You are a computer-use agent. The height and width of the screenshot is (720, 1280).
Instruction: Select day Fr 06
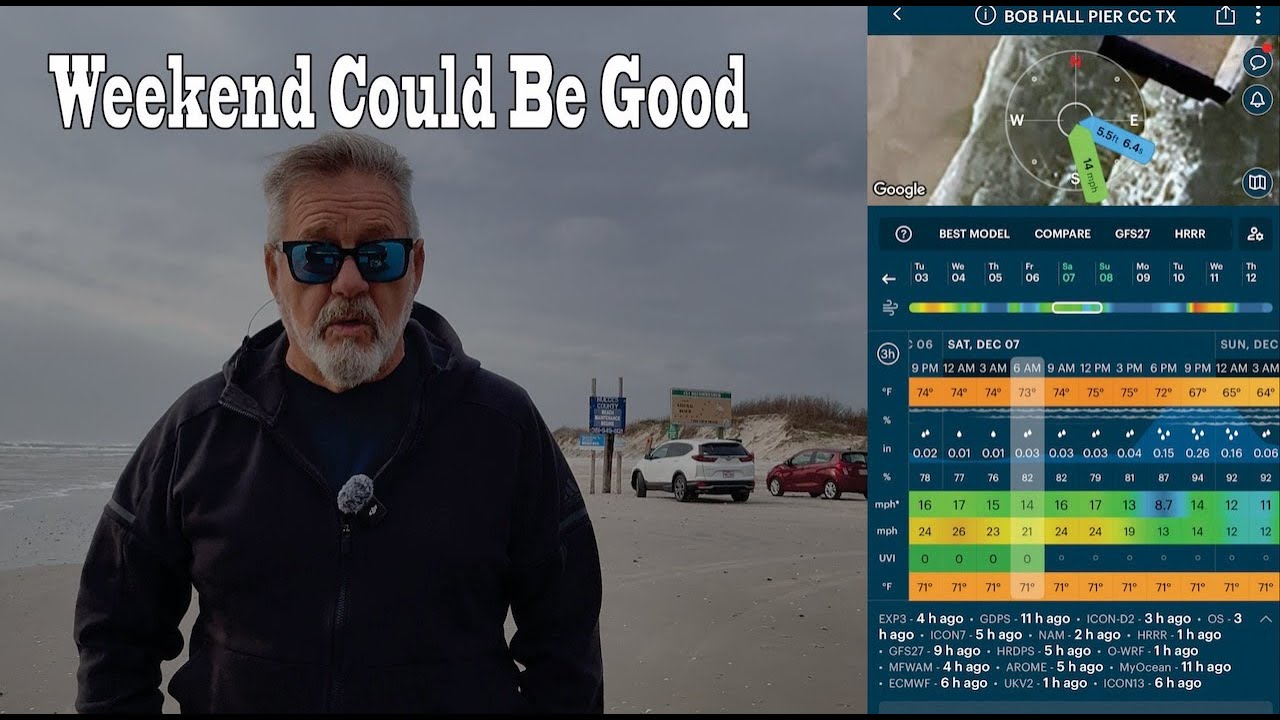tap(1031, 273)
